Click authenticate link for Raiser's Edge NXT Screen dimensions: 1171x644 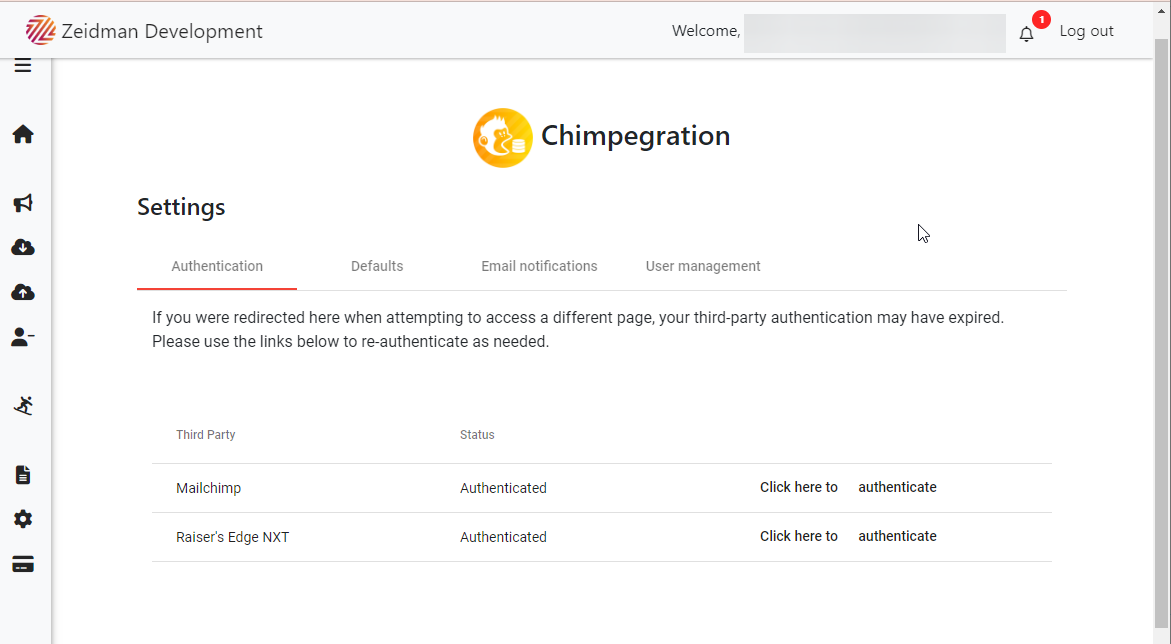coord(897,536)
